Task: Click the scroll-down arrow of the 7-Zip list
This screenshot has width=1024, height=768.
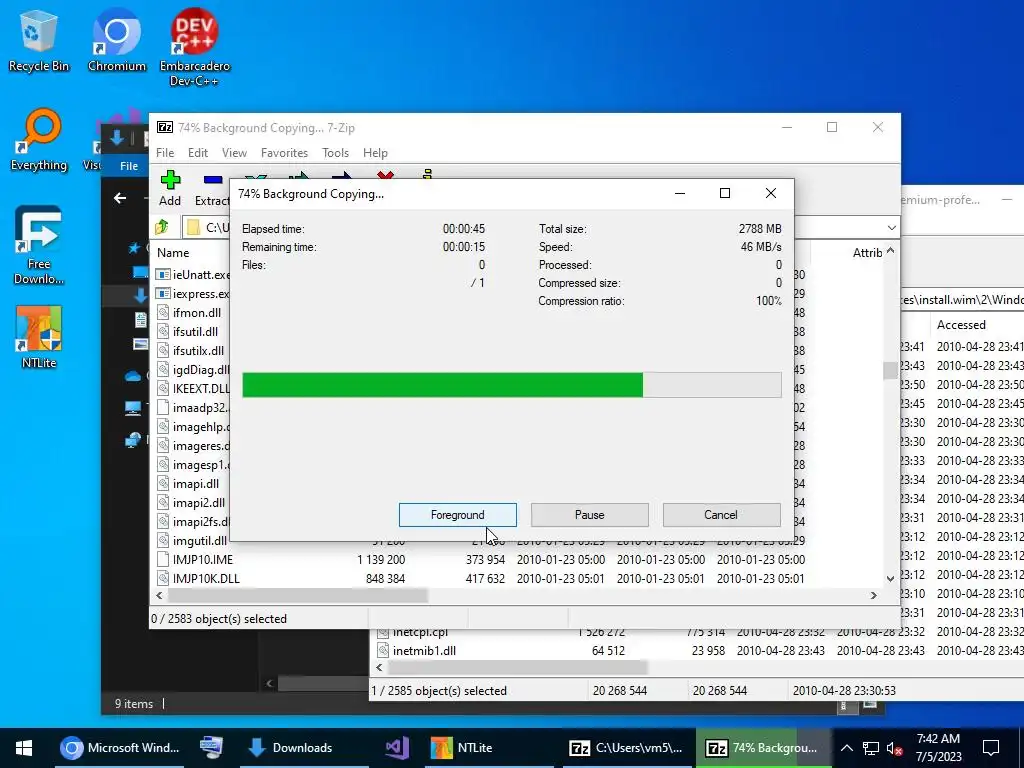Action: point(890,579)
